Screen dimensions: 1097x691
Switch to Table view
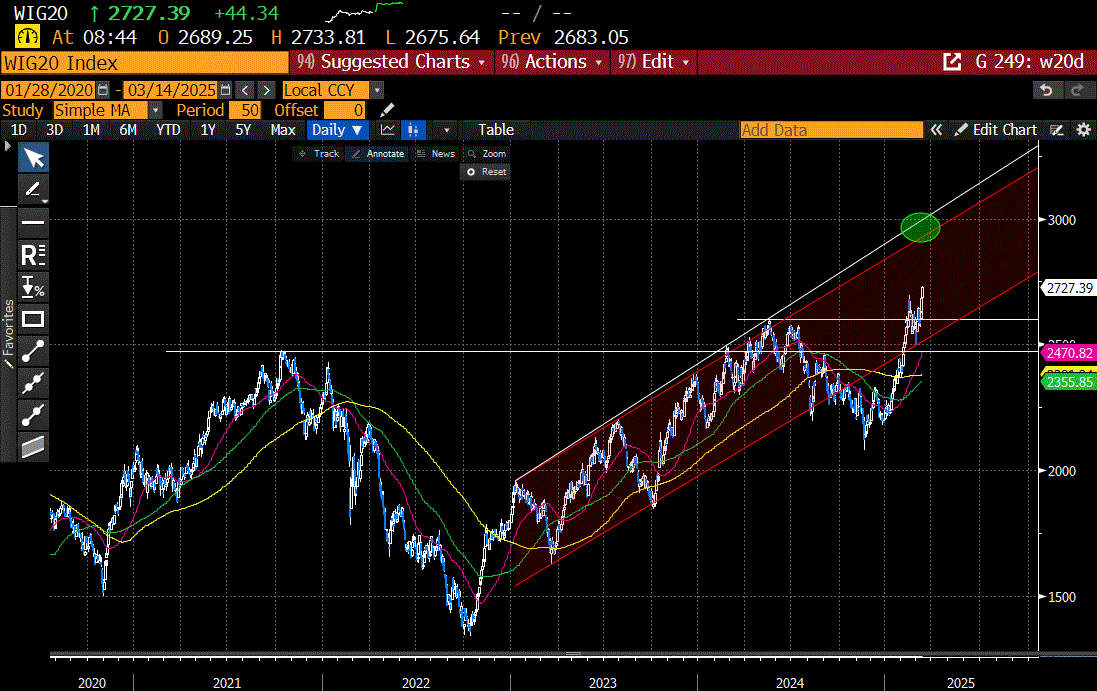coord(496,130)
